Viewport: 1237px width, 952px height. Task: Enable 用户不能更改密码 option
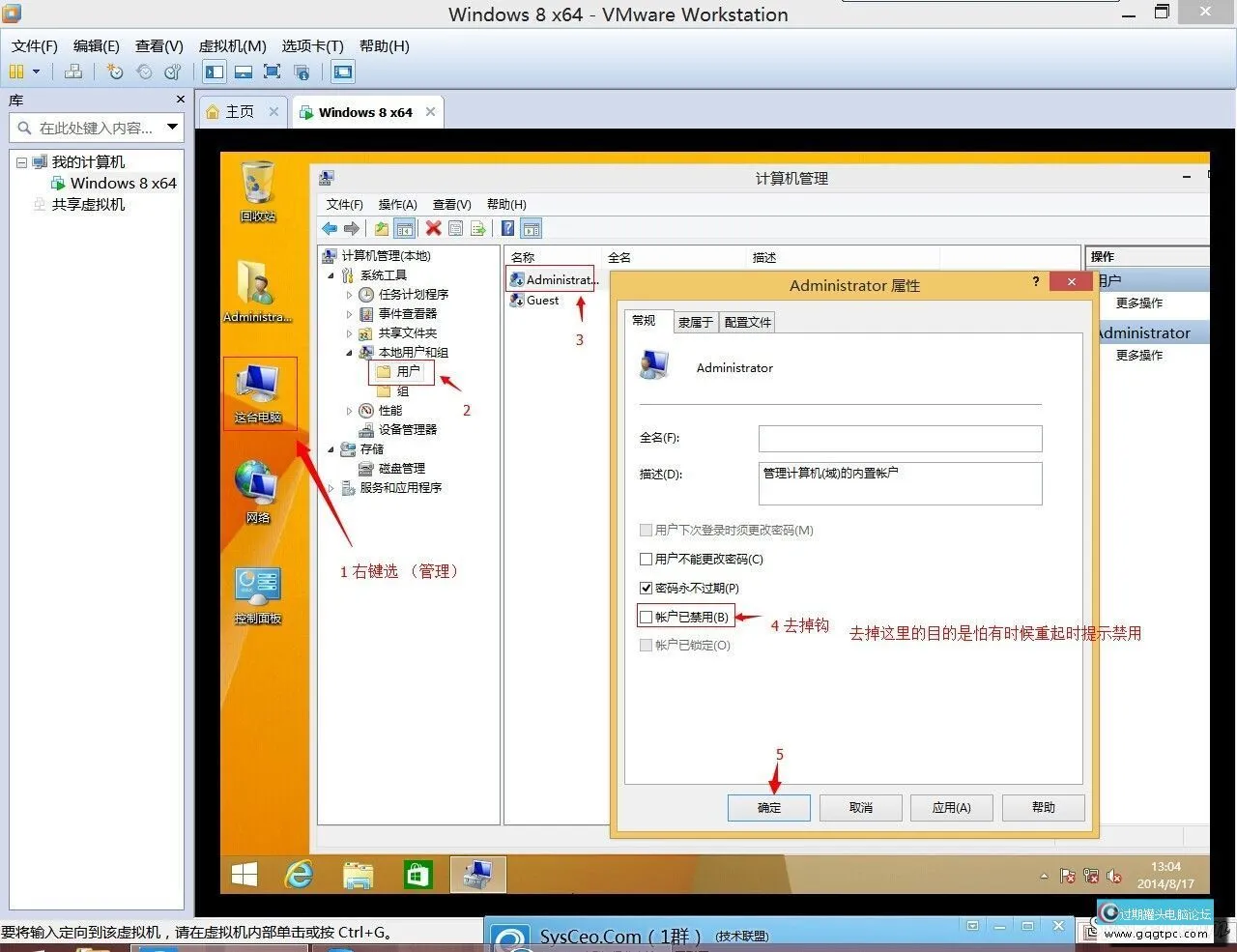point(646,559)
